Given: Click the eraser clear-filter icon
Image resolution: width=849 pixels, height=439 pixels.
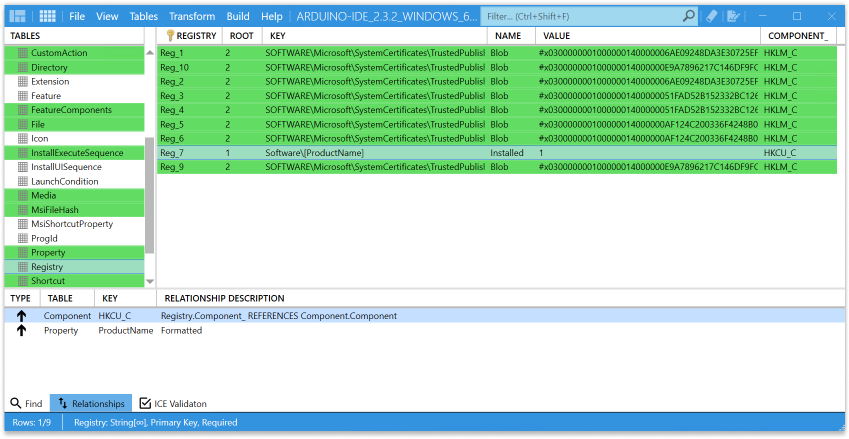Looking at the screenshot, I should pyautogui.click(x=711, y=16).
